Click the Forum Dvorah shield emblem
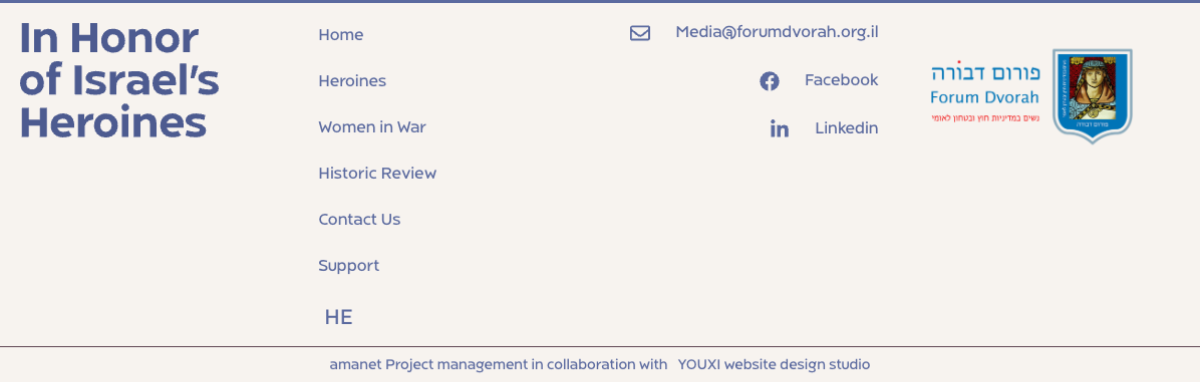 [1092, 96]
